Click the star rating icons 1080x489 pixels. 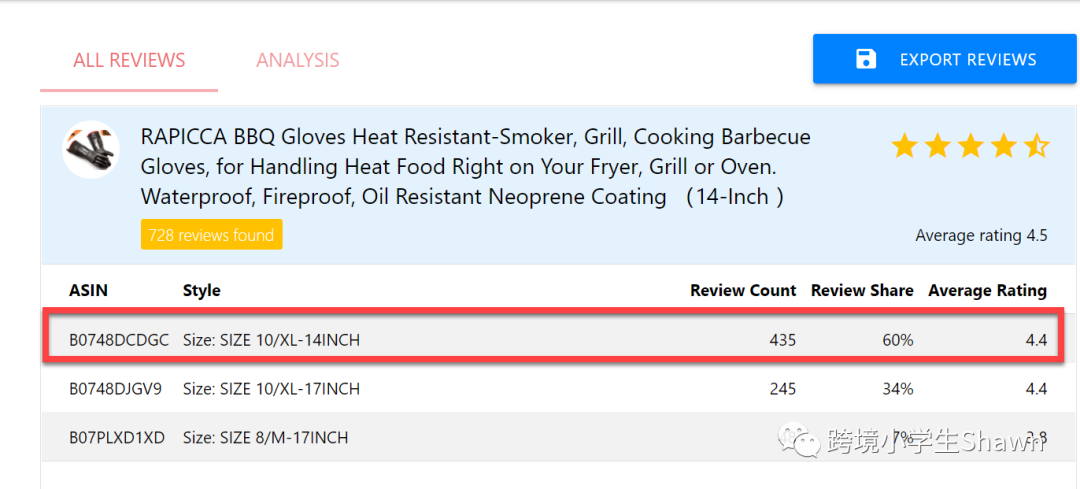(969, 147)
